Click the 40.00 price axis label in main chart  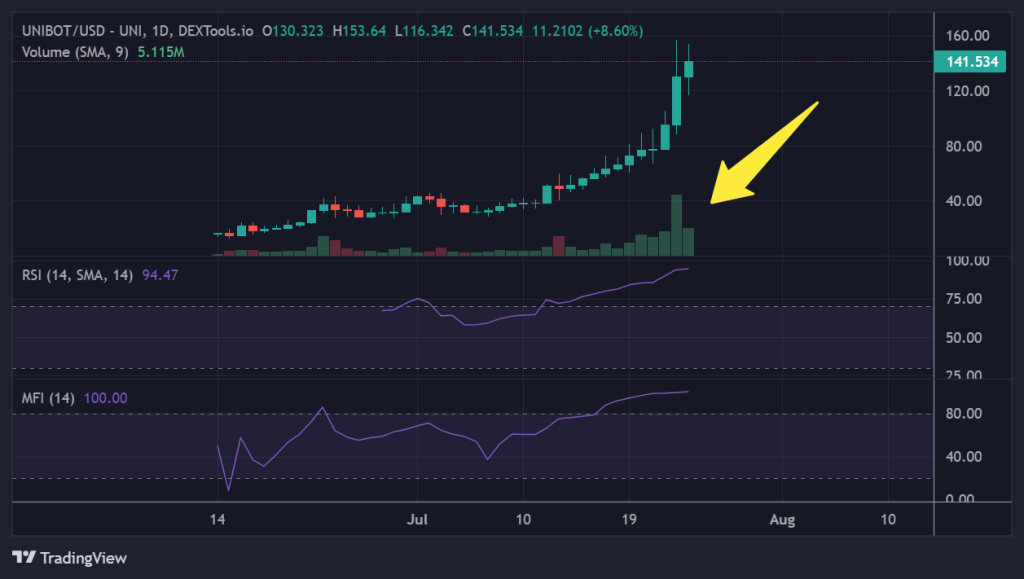click(964, 200)
